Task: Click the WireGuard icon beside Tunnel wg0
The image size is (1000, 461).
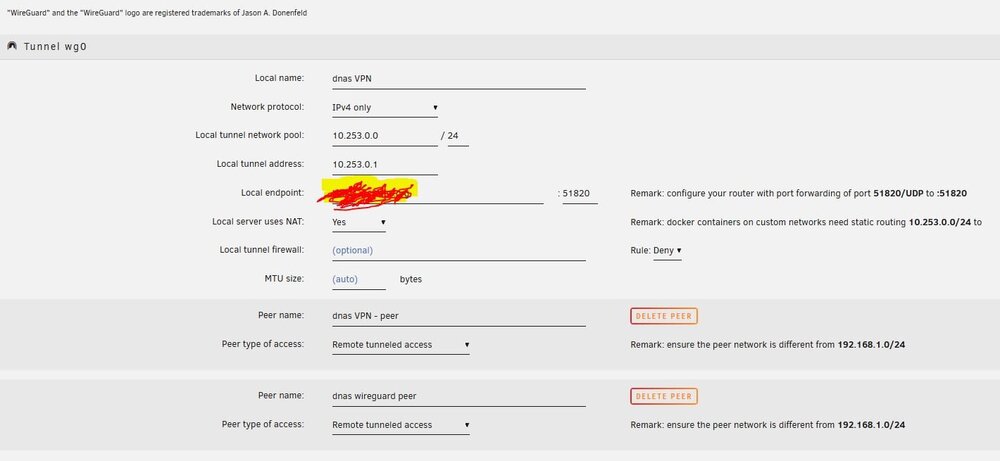Action: point(12,46)
